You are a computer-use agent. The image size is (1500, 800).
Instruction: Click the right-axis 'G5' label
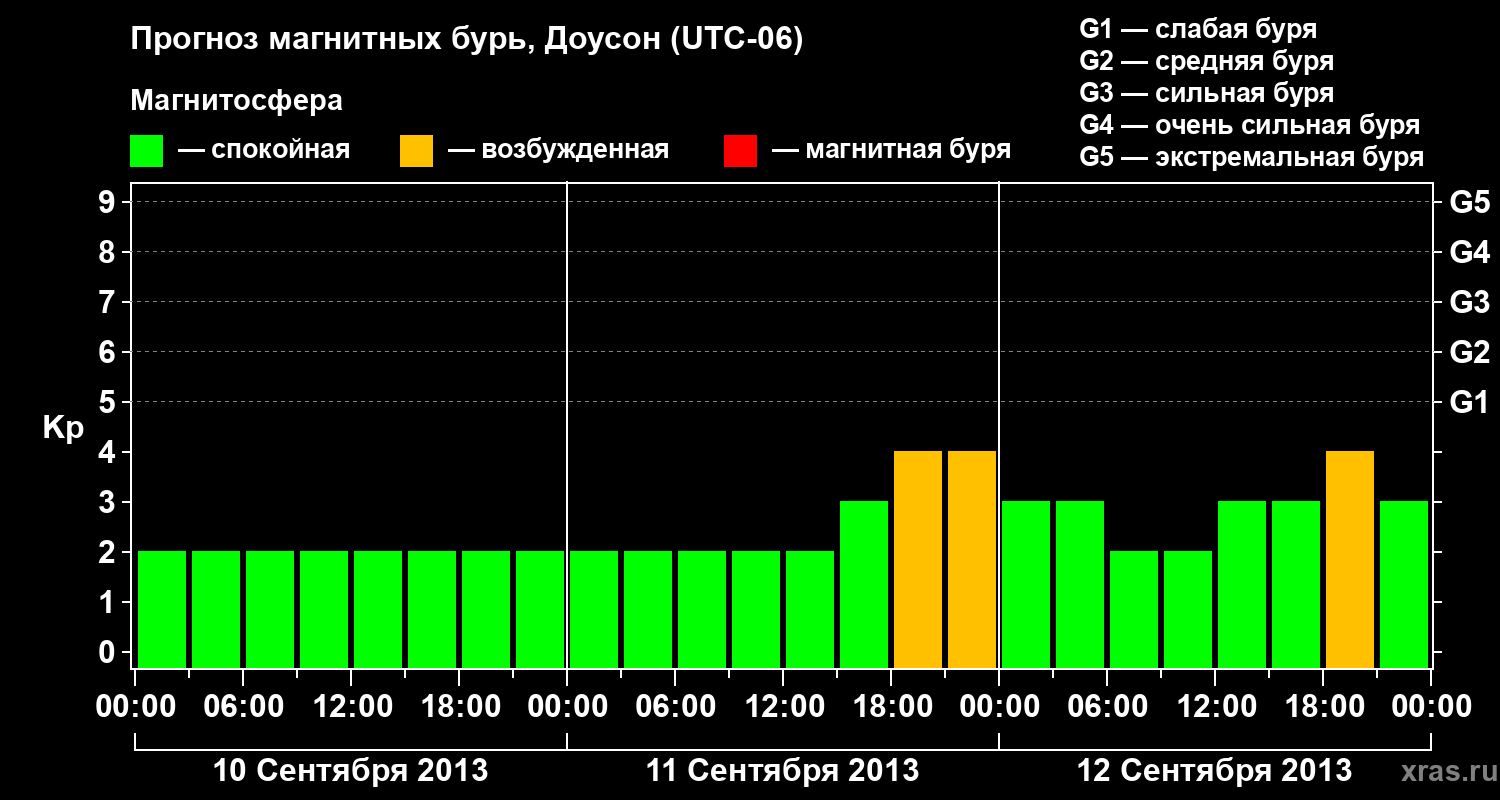pos(1470,202)
